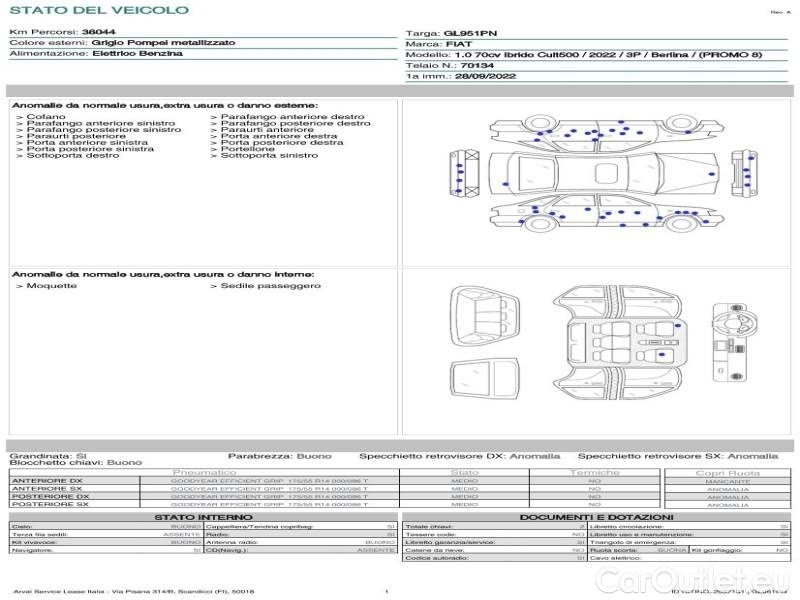Click the car view right of the top-view exterior diagram
The width and height of the screenshot is (800, 600).
[743, 174]
